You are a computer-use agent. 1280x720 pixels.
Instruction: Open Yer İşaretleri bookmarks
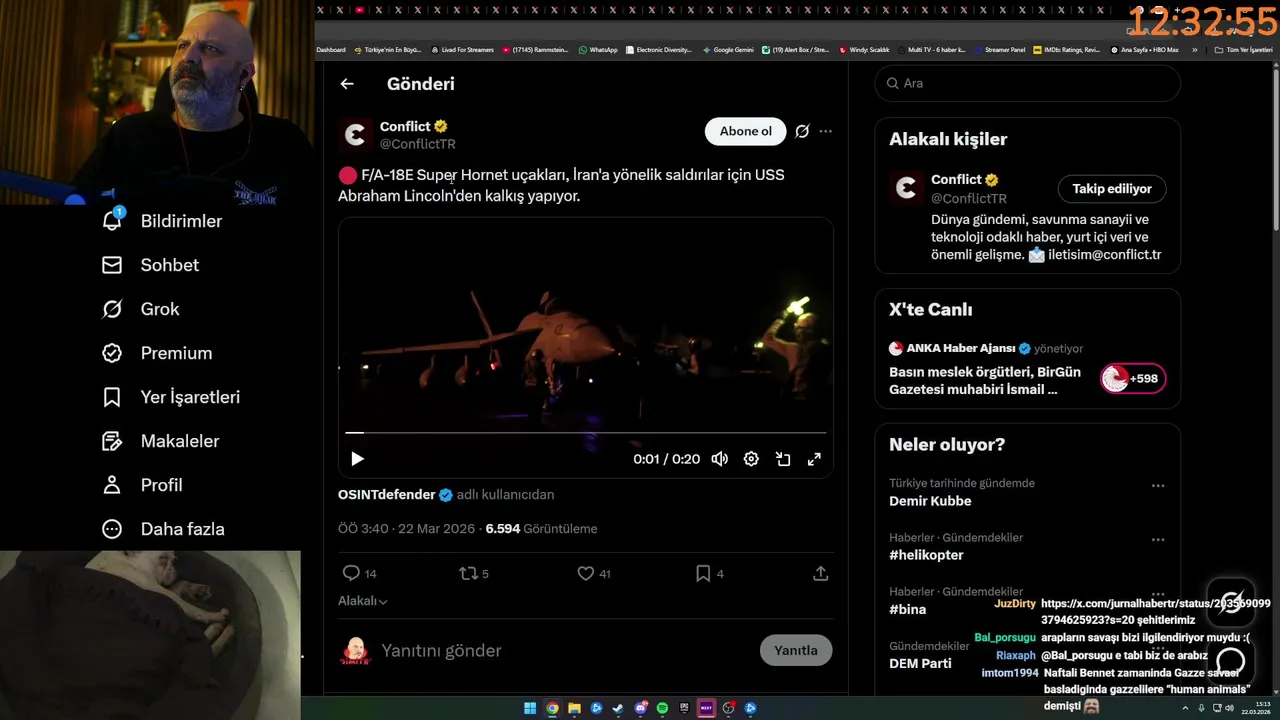pyautogui.click(x=171, y=397)
